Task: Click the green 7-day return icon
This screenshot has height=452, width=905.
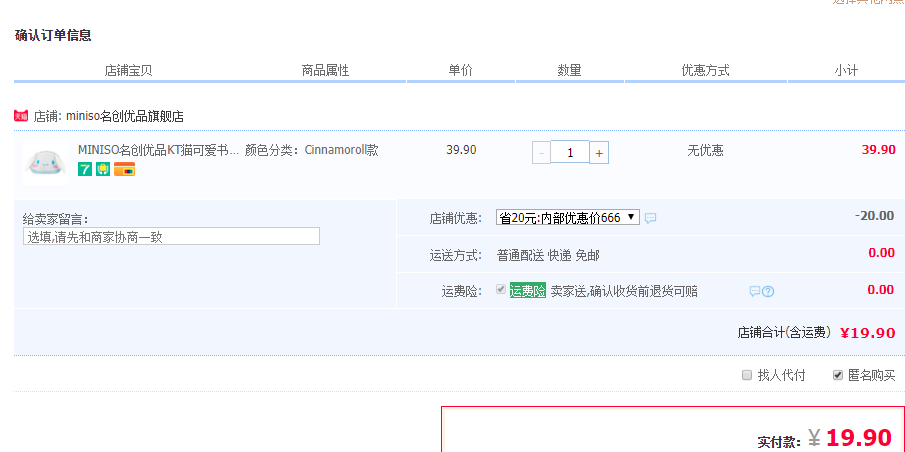Action: pyautogui.click(x=85, y=169)
